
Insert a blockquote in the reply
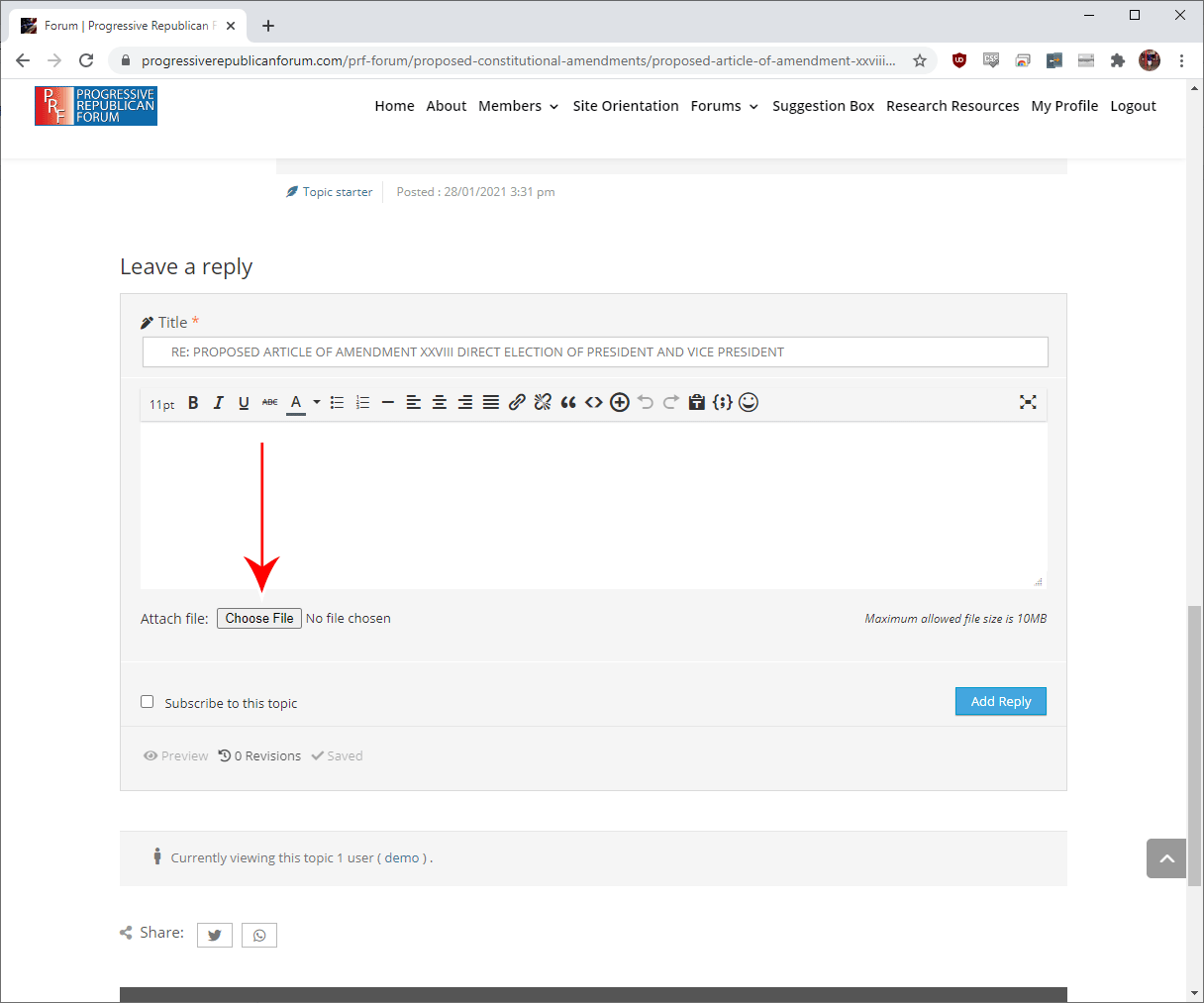click(568, 402)
